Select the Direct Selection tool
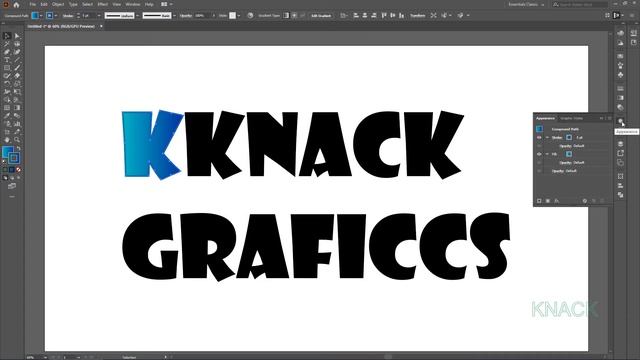This screenshot has height=360, width=640. pos(17,36)
